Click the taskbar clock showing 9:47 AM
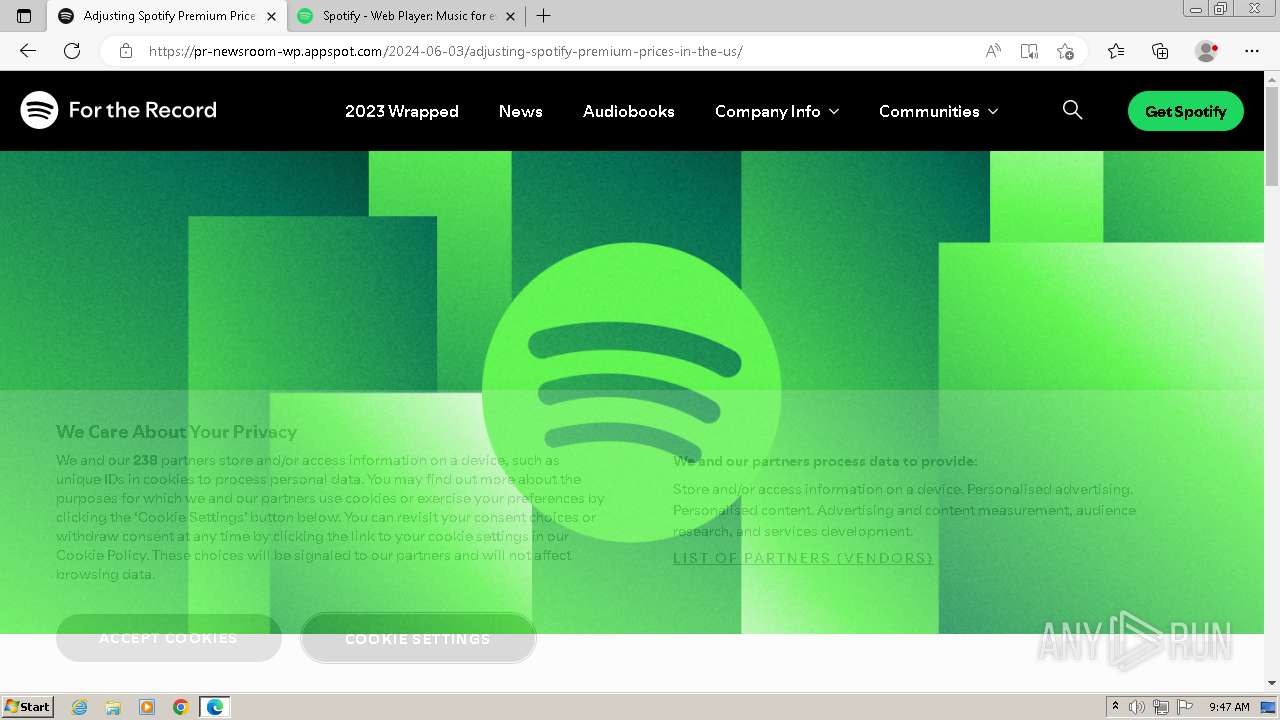Image resolution: width=1280 pixels, height=720 pixels. click(1229, 707)
